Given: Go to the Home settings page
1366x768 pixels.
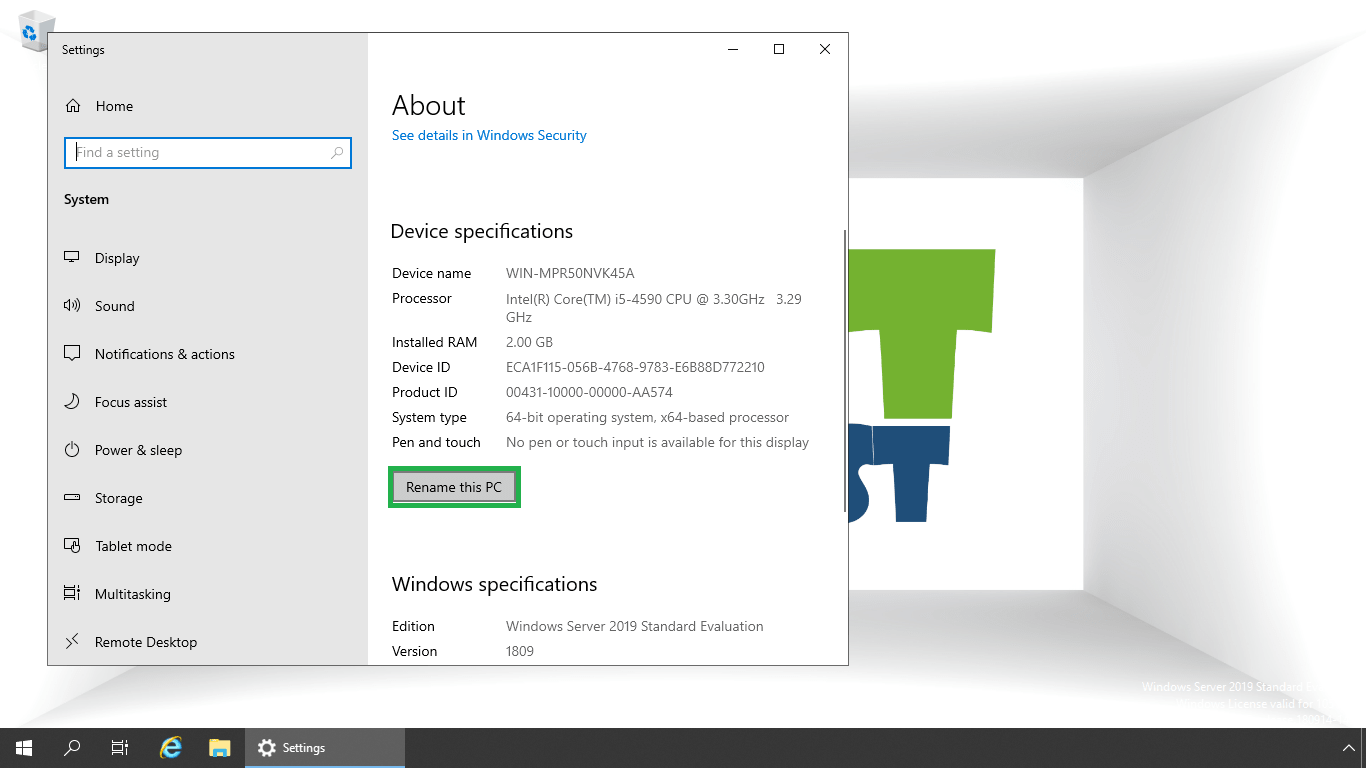Looking at the screenshot, I should coord(208,106).
